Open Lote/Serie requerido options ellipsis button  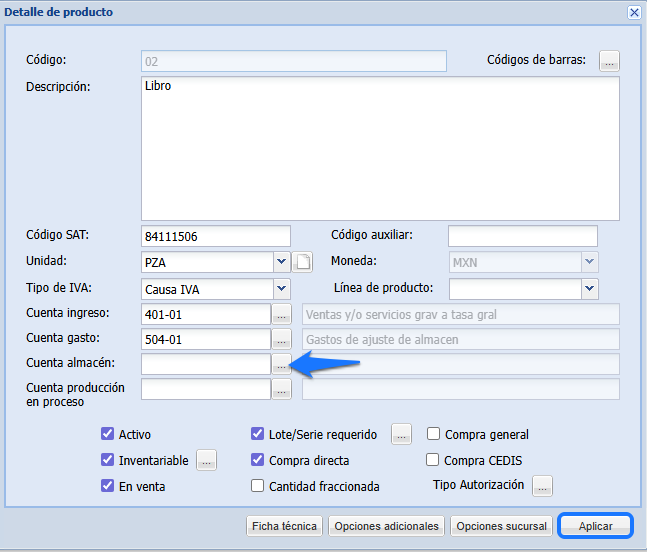pyautogui.click(x=401, y=435)
